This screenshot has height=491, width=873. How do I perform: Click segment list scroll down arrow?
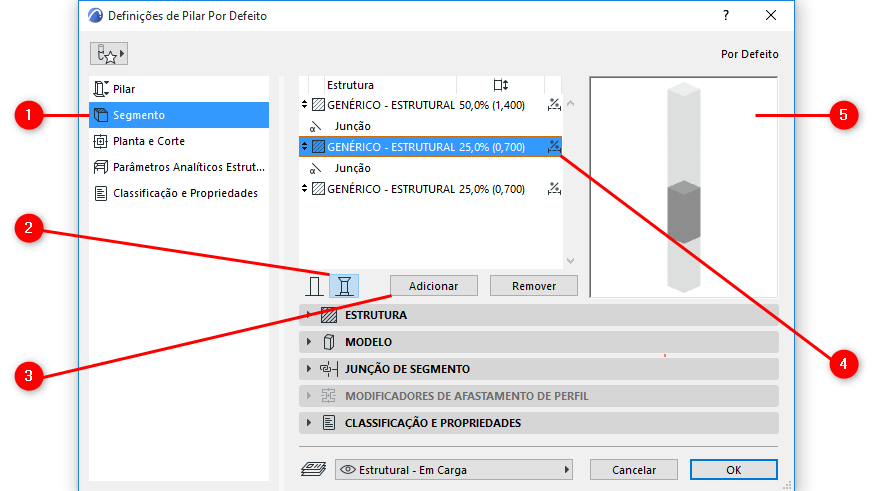pyautogui.click(x=571, y=261)
